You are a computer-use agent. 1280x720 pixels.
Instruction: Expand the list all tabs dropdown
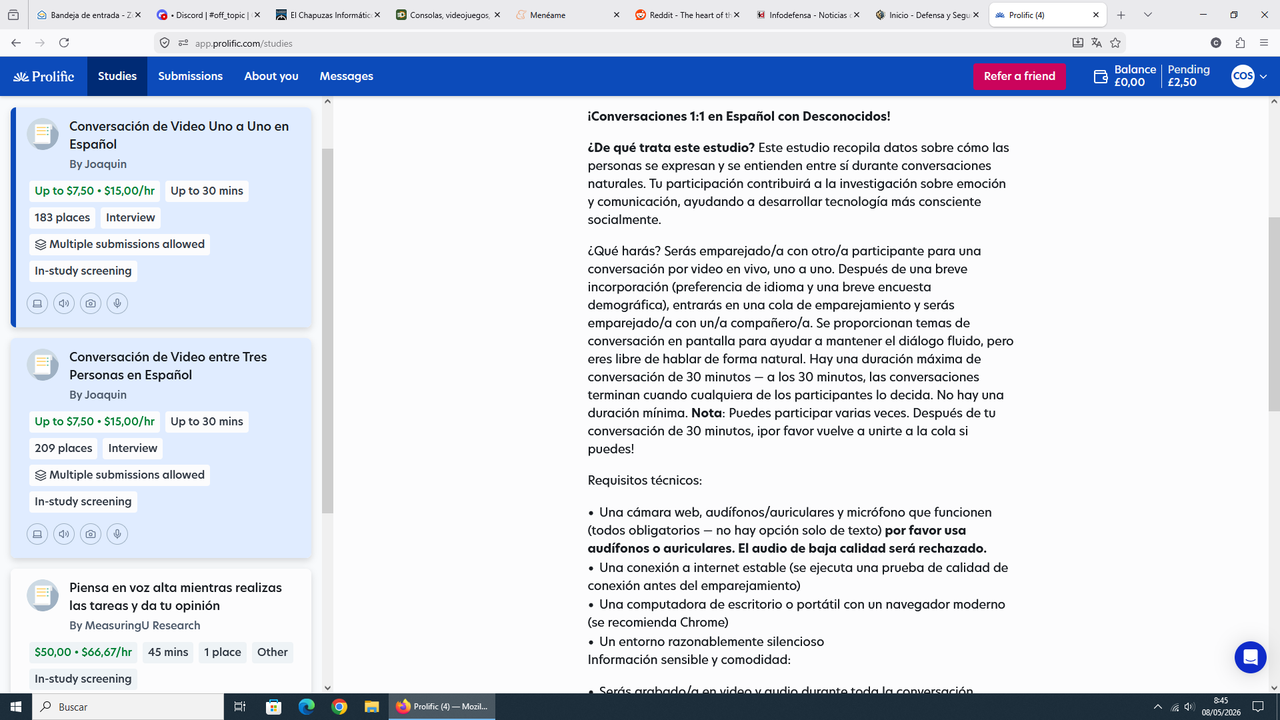pyautogui.click(x=1147, y=15)
